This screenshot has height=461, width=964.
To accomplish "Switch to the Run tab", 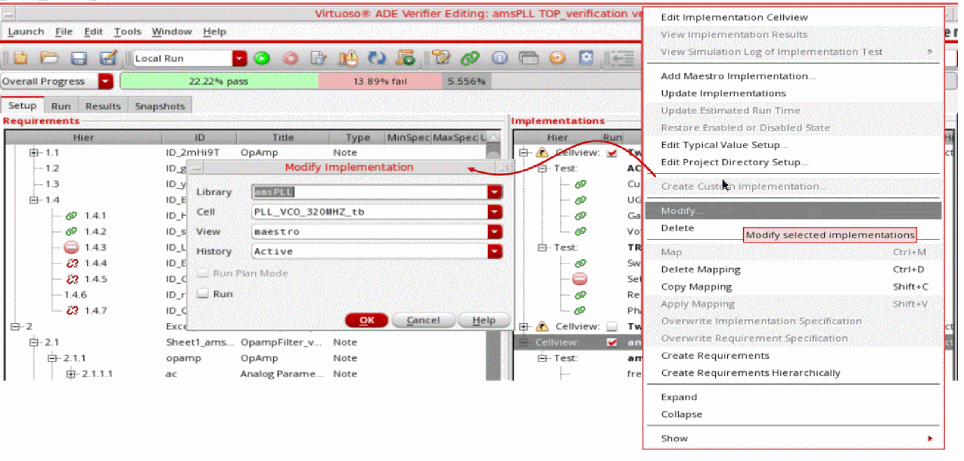I will [x=61, y=106].
